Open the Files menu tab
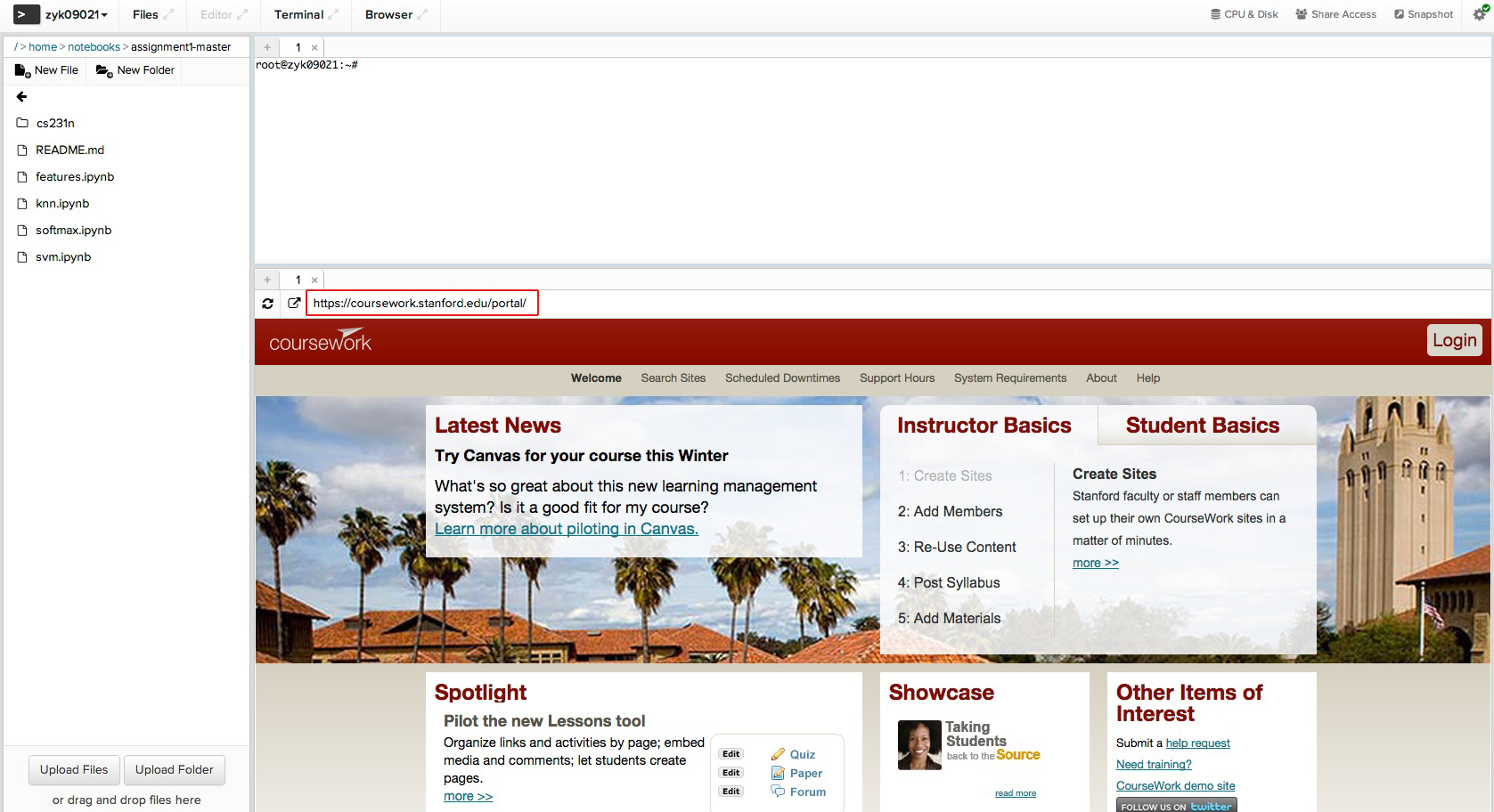The width and height of the screenshot is (1494, 812). 145,15
